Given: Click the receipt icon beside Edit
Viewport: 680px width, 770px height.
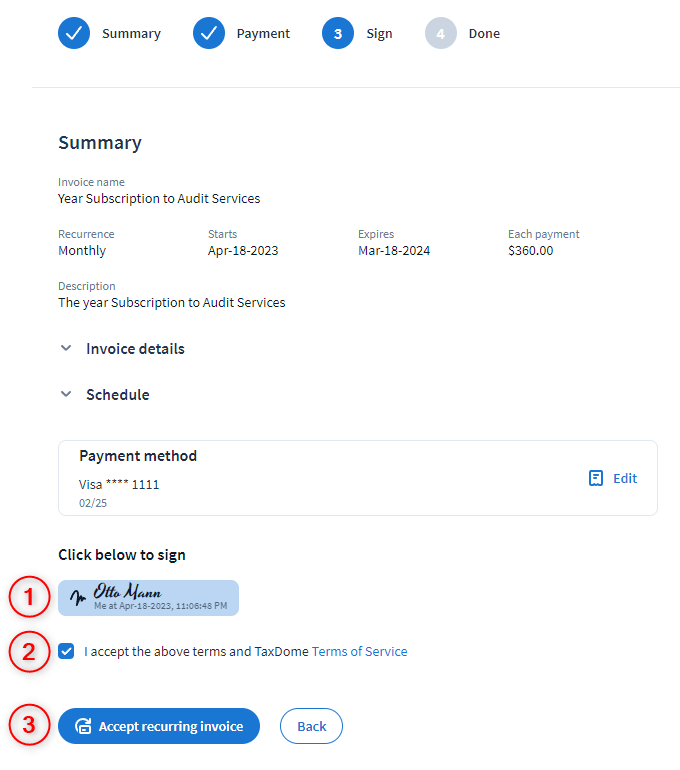Looking at the screenshot, I should click(596, 478).
